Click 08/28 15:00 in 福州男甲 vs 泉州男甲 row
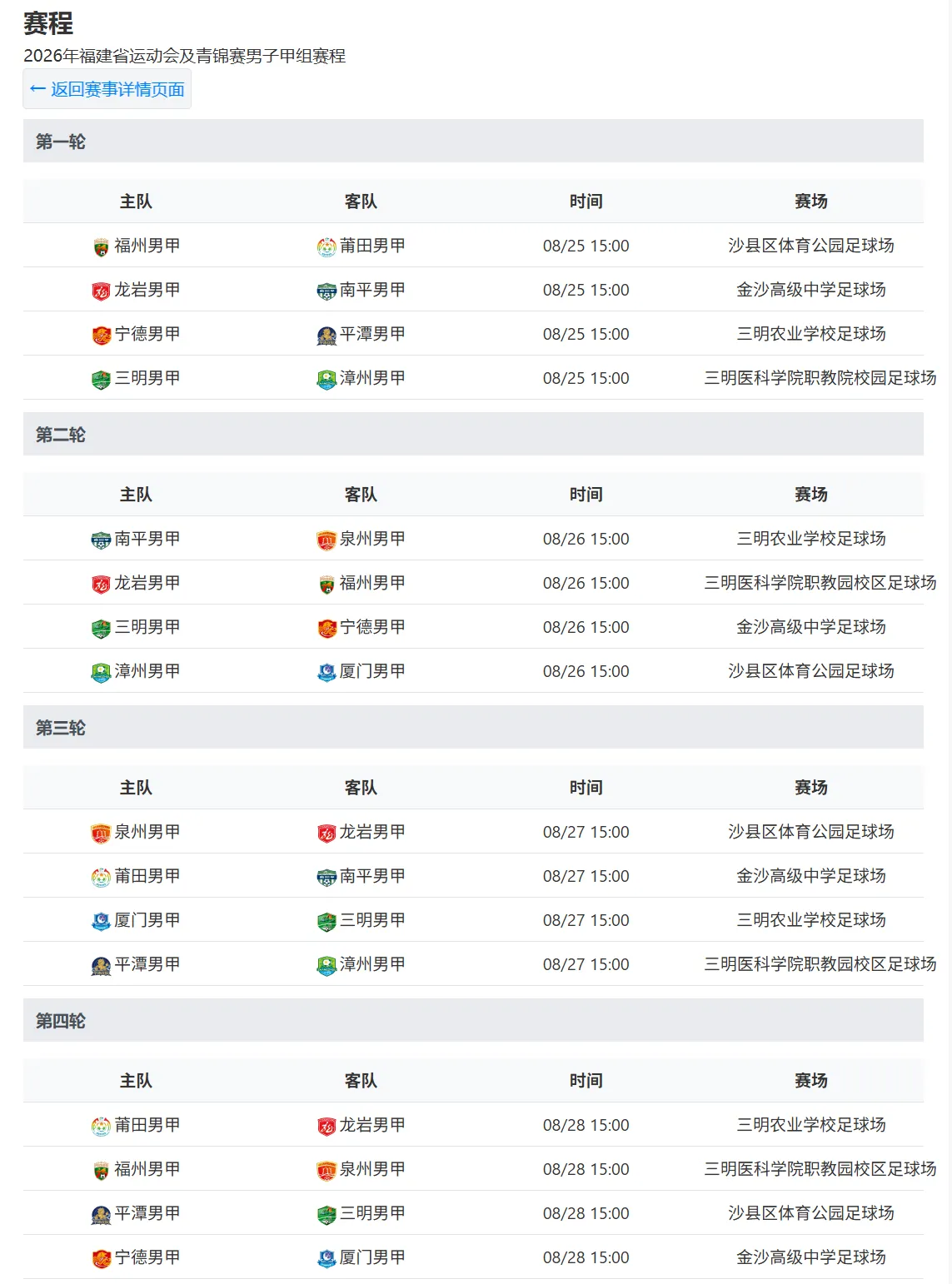The height and width of the screenshot is (1284, 952). tap(586, 1169)
